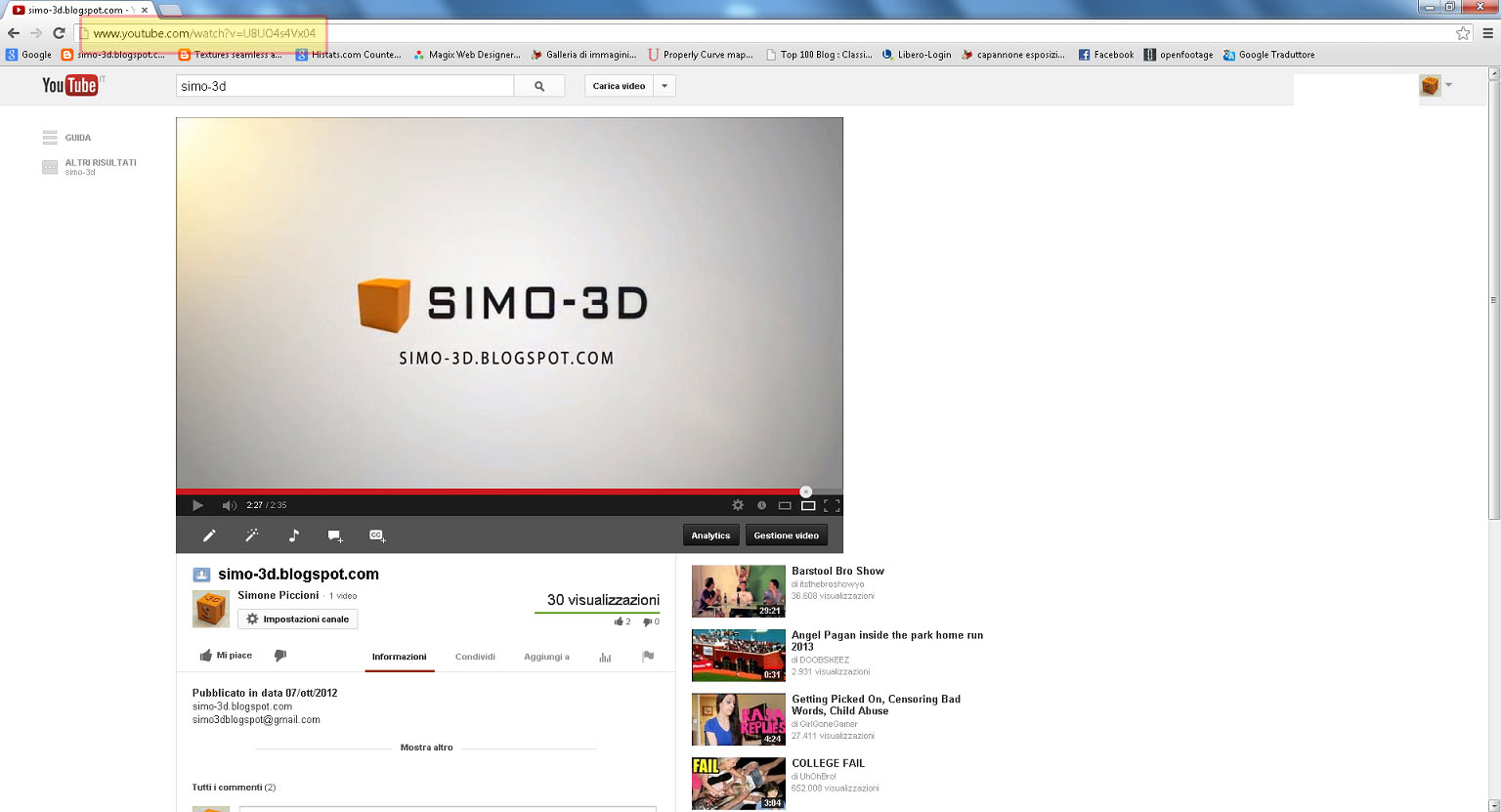Open the annotations speech bubble icon
Image resolution: width=1501 pixels, height=812 pixels.
tap(335, 535)
